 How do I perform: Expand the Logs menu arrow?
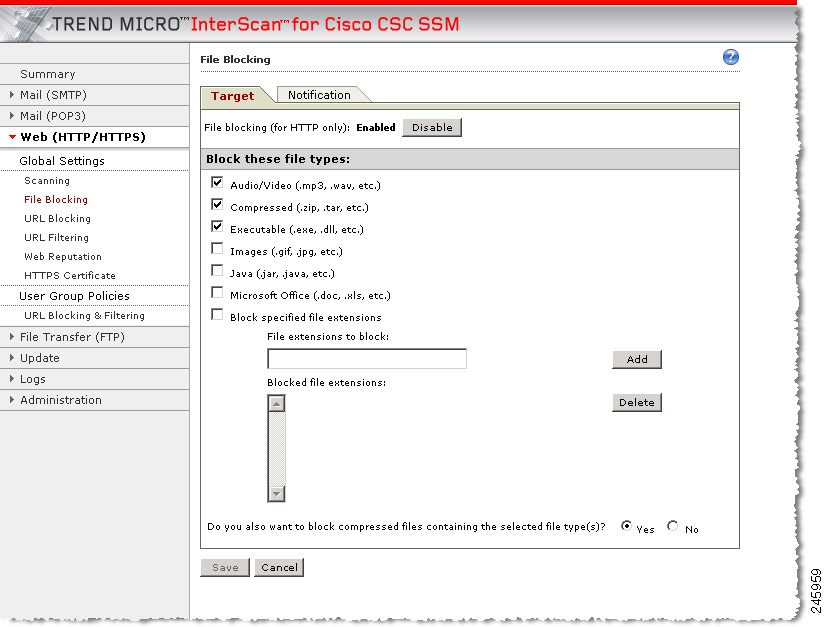coord(12,379)
